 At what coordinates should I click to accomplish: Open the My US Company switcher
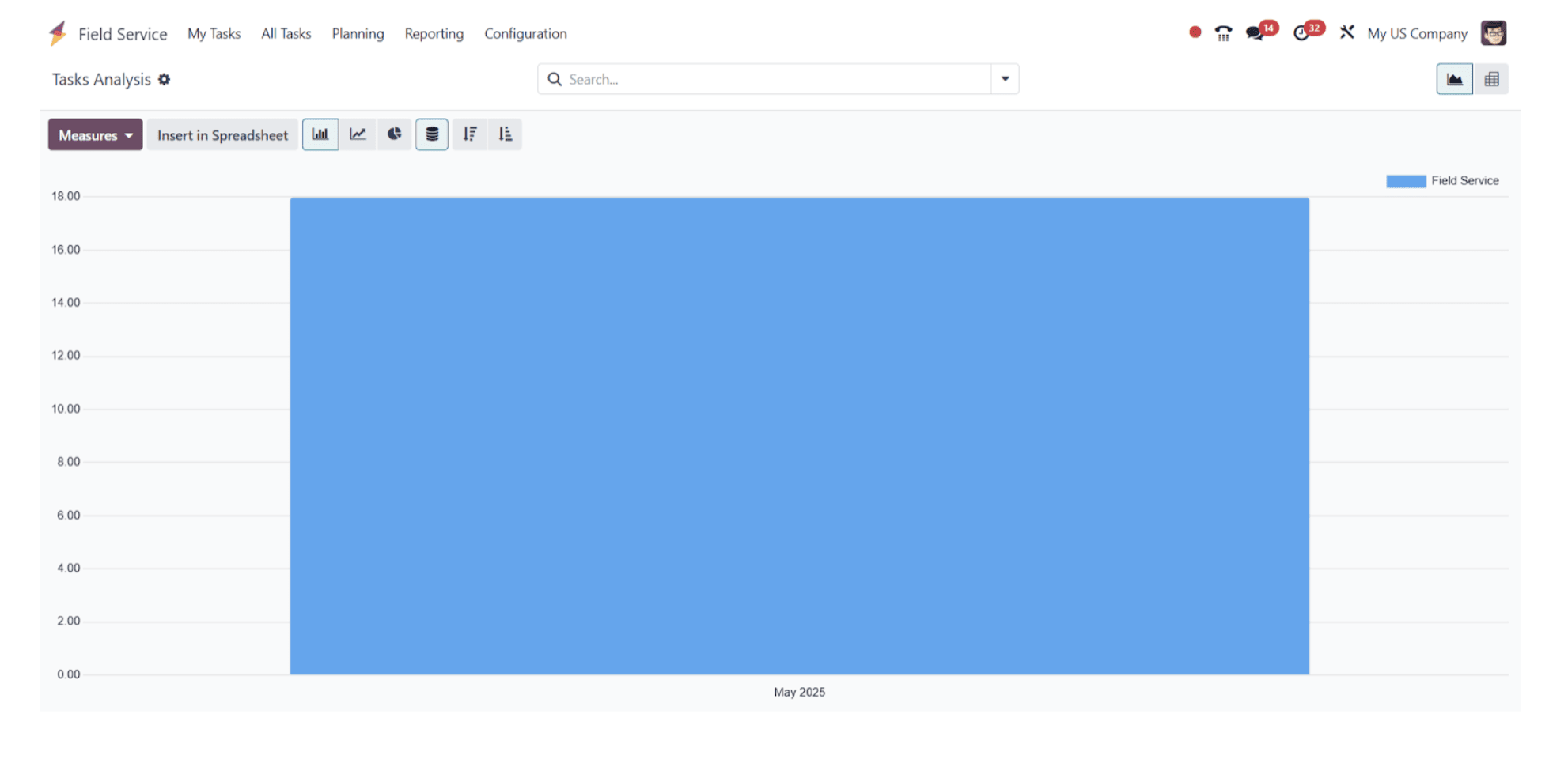(1417, 34)
